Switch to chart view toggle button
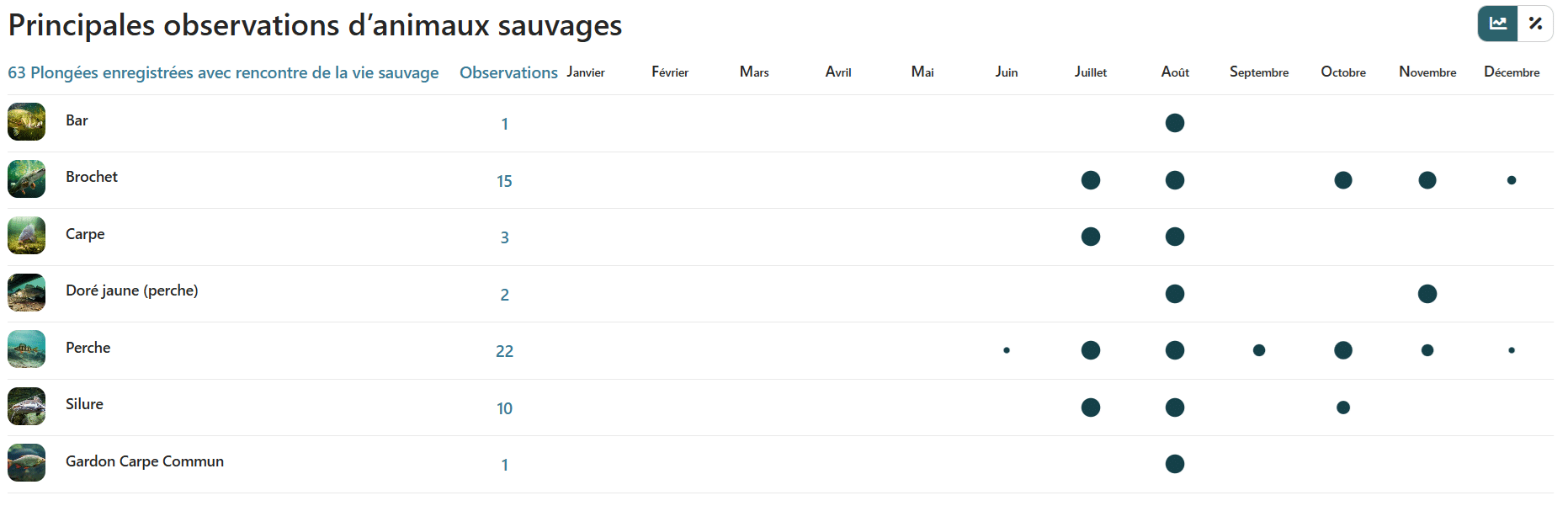 point(1498,24)
